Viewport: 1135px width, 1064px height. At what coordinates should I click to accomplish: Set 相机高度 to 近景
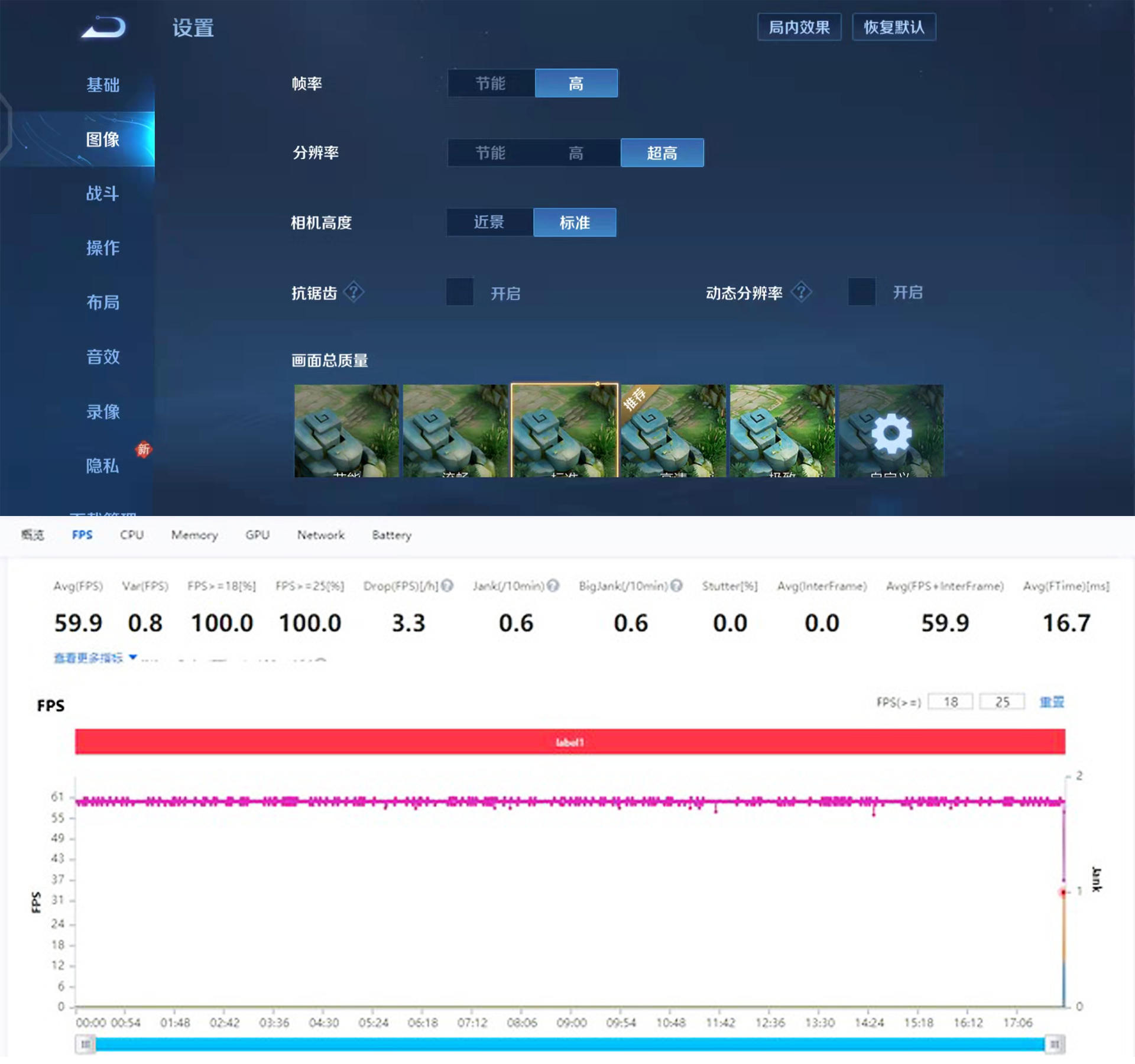click(x=489, y=223)
